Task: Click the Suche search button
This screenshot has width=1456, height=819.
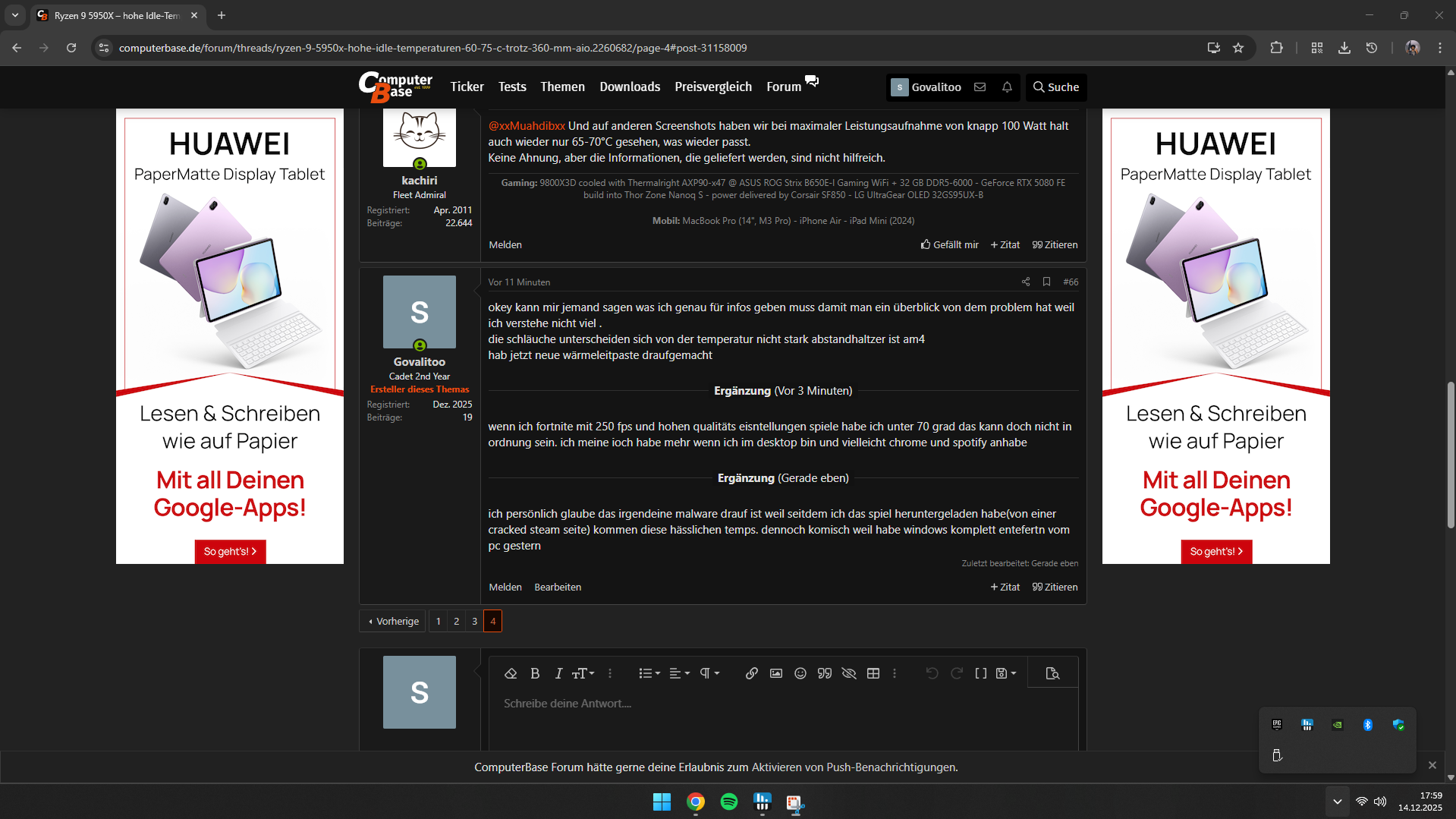Action: pyautogui.click(x=1056, y=87)
